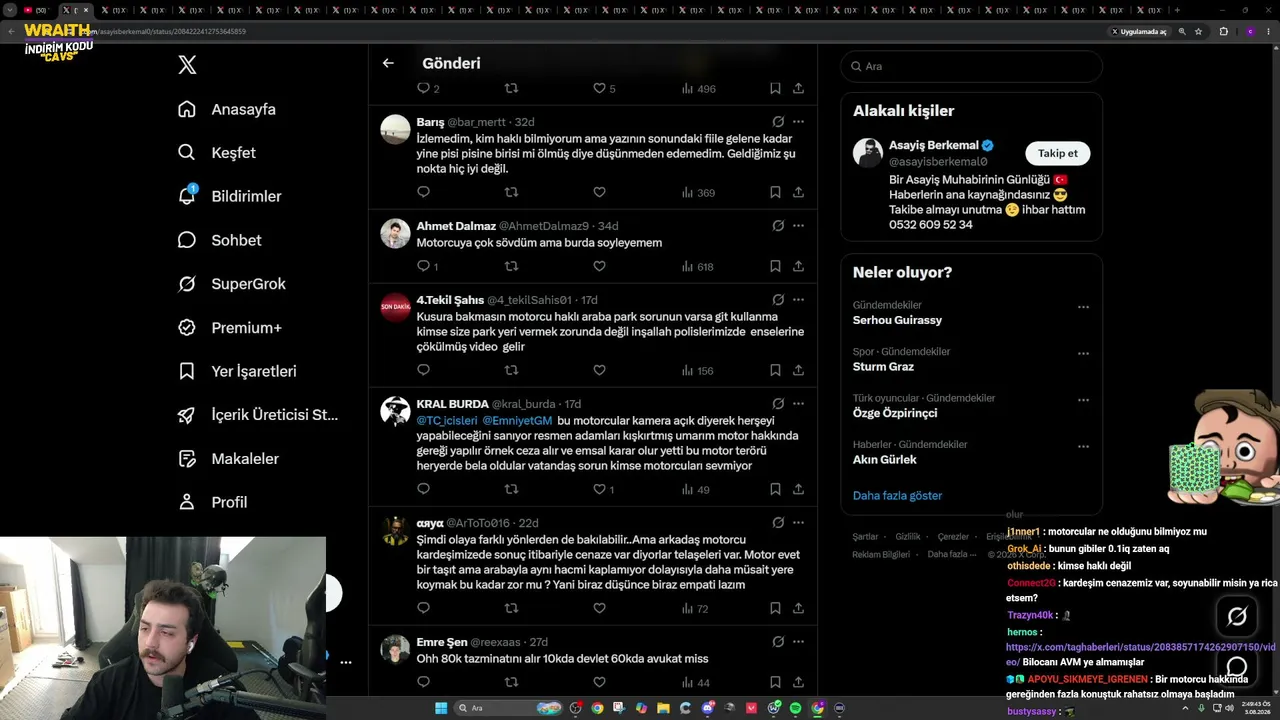Viewport: 1280px width, 720px height.
Task: Open Yer İşaretleri bookmarks
Action: coord(237,371)
